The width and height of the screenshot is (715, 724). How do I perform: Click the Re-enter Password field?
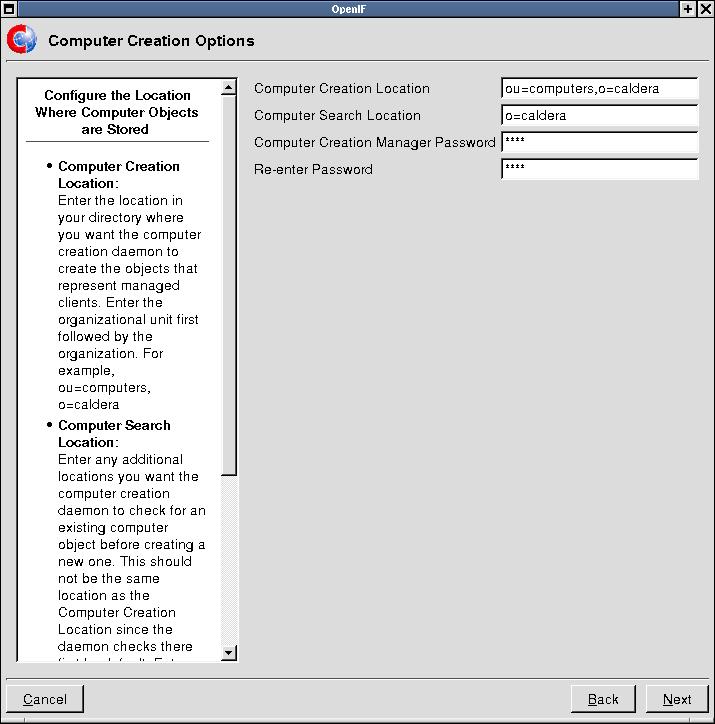(x=599, y=169)
